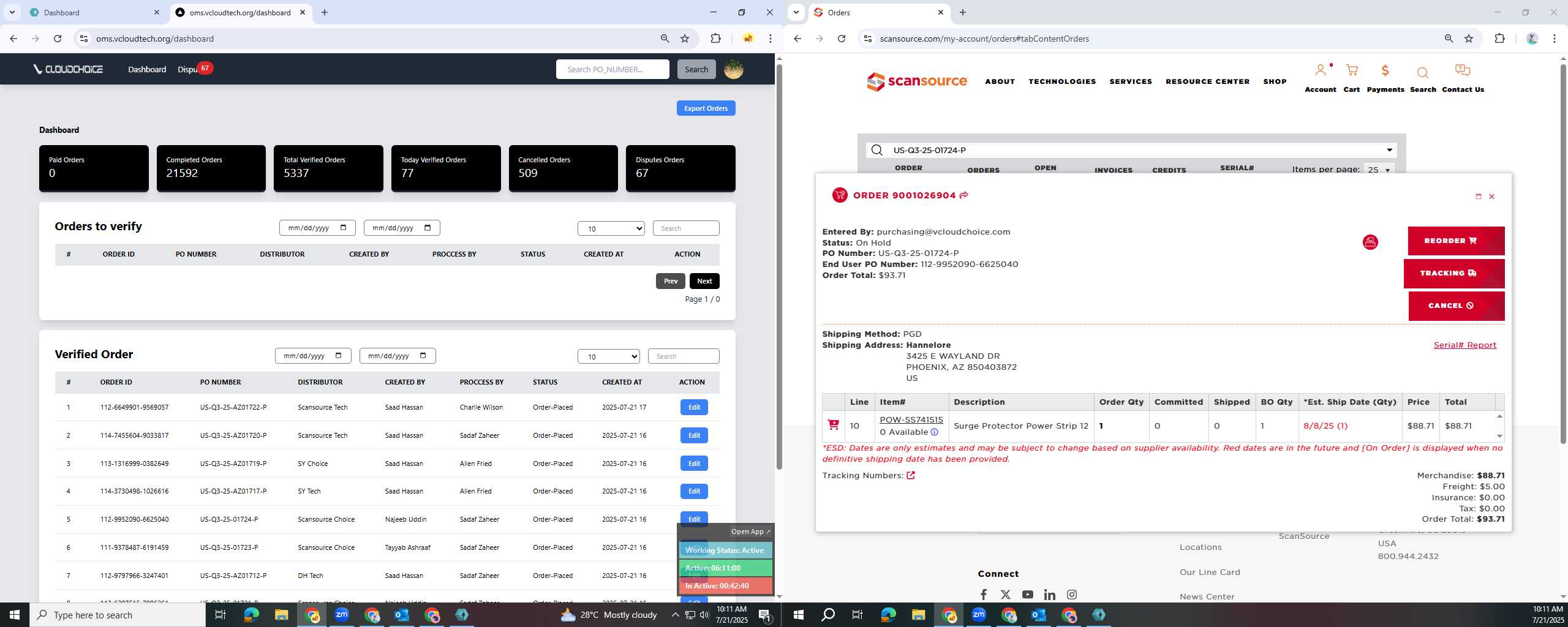The width and height of the screenshot is (1568, 627).
Task: Open Outlook from the right taskbar
Action: [1039, 615]
